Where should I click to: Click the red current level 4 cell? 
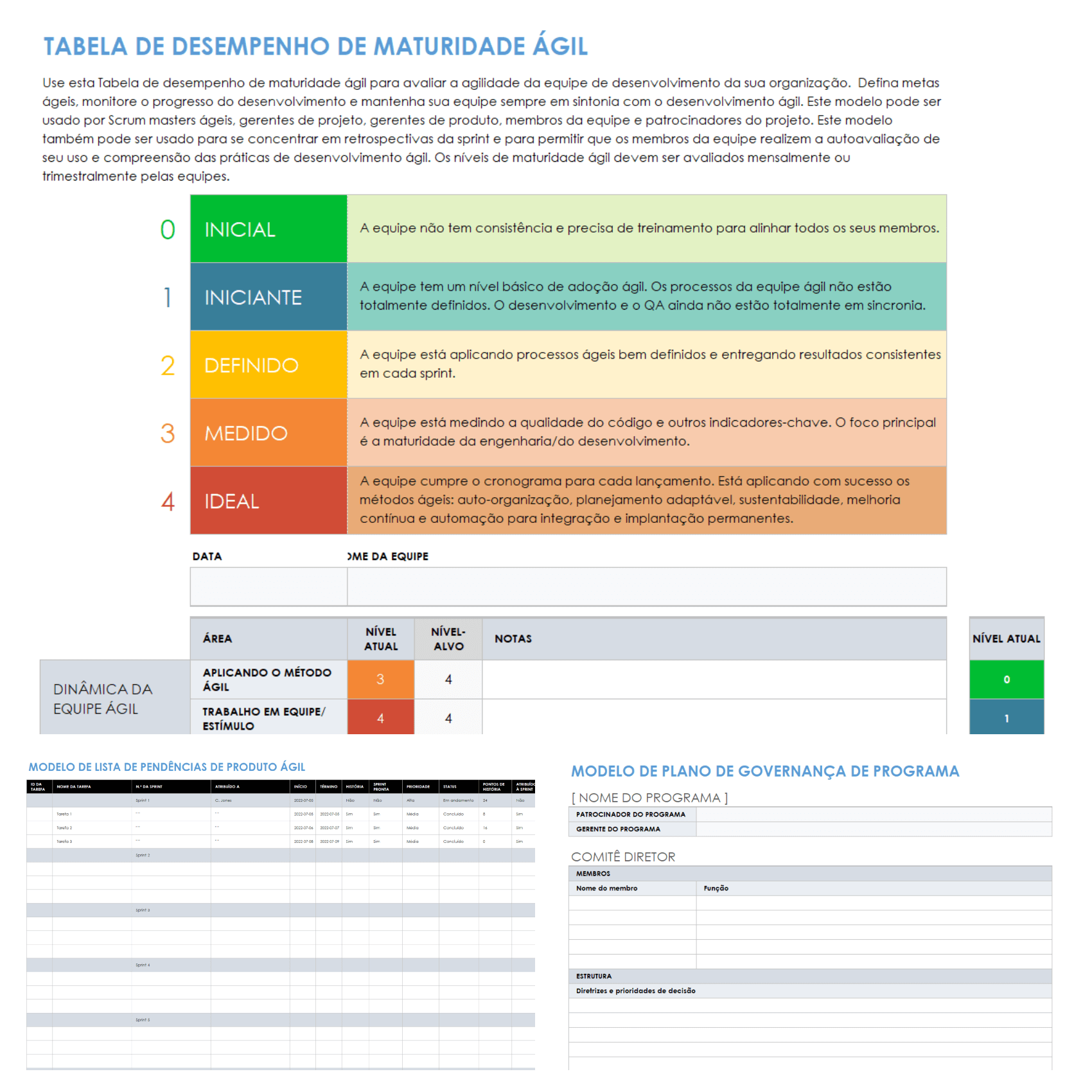click(381, 718)
